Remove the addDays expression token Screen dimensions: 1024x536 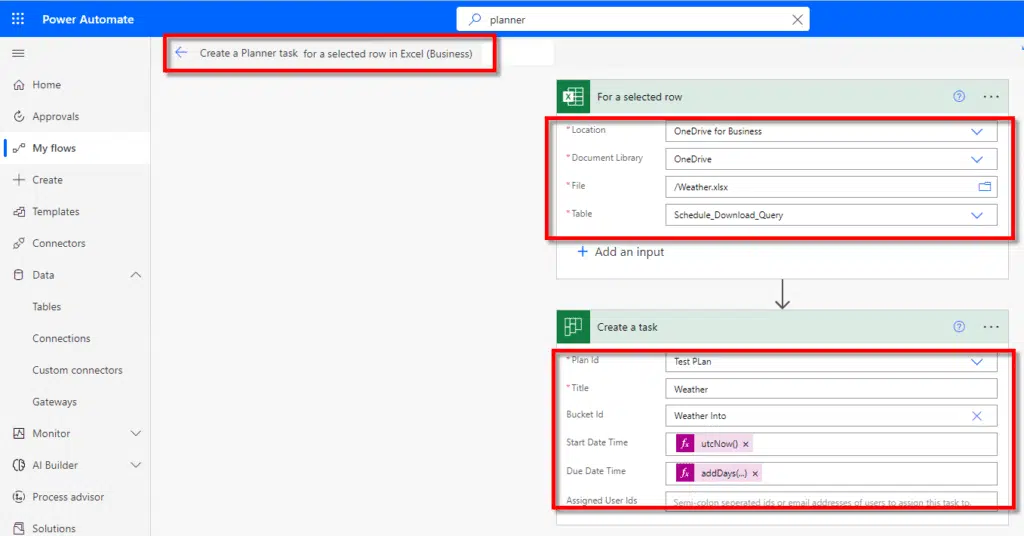755,473
